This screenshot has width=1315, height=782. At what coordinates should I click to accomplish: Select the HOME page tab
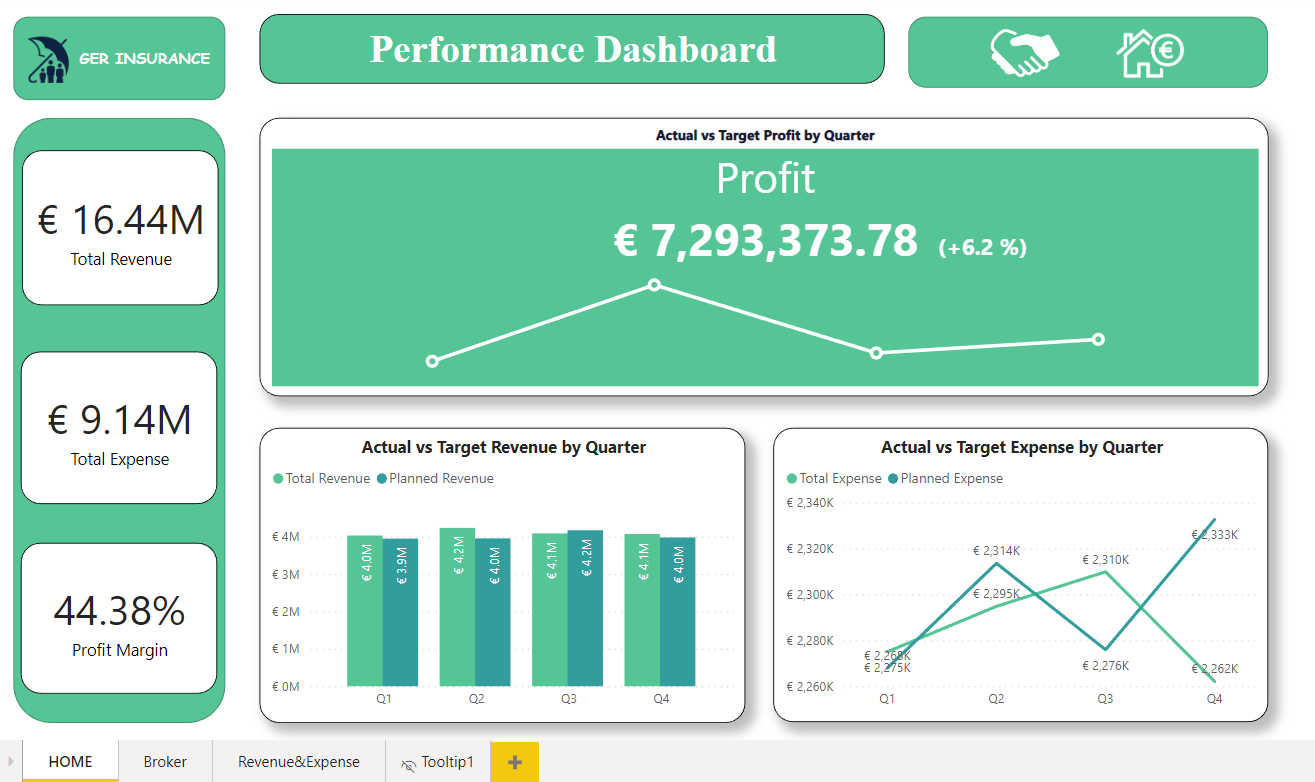[x=70, y=762]
